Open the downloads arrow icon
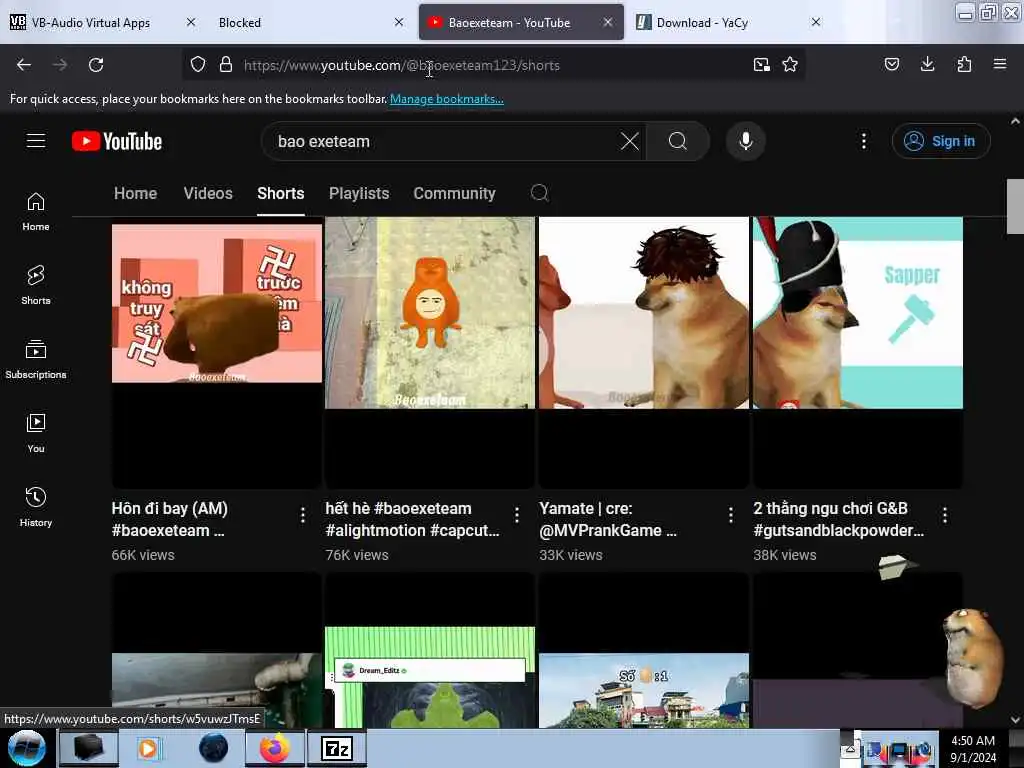 coord(927,64)
